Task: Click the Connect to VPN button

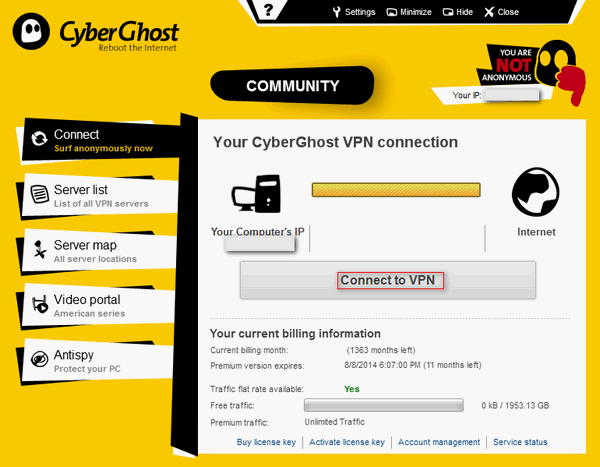Action: point(388,280)
